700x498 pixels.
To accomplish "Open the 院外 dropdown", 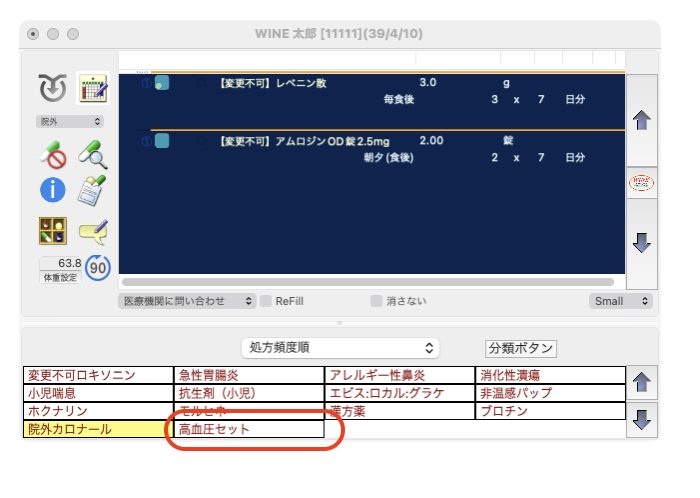I will coord(69,121).
